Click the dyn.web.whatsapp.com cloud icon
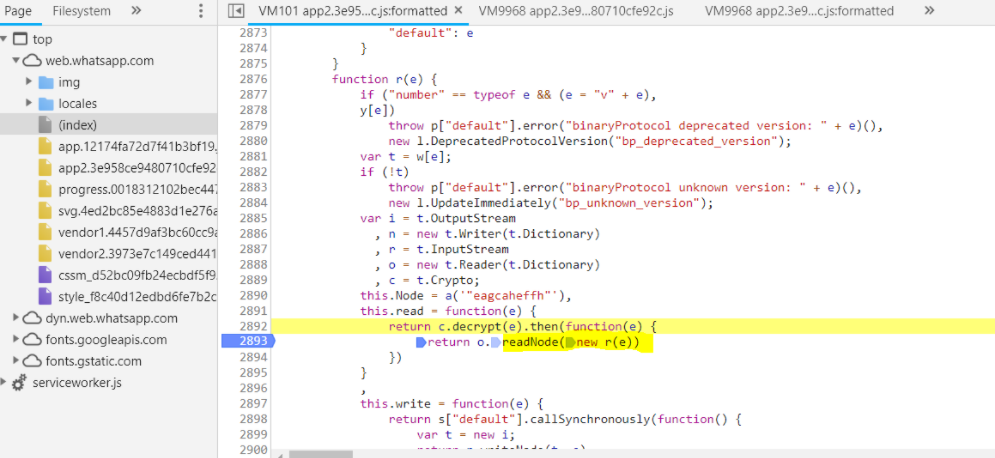The height and width of the screenshot is (458, 995). coord(31,318)
